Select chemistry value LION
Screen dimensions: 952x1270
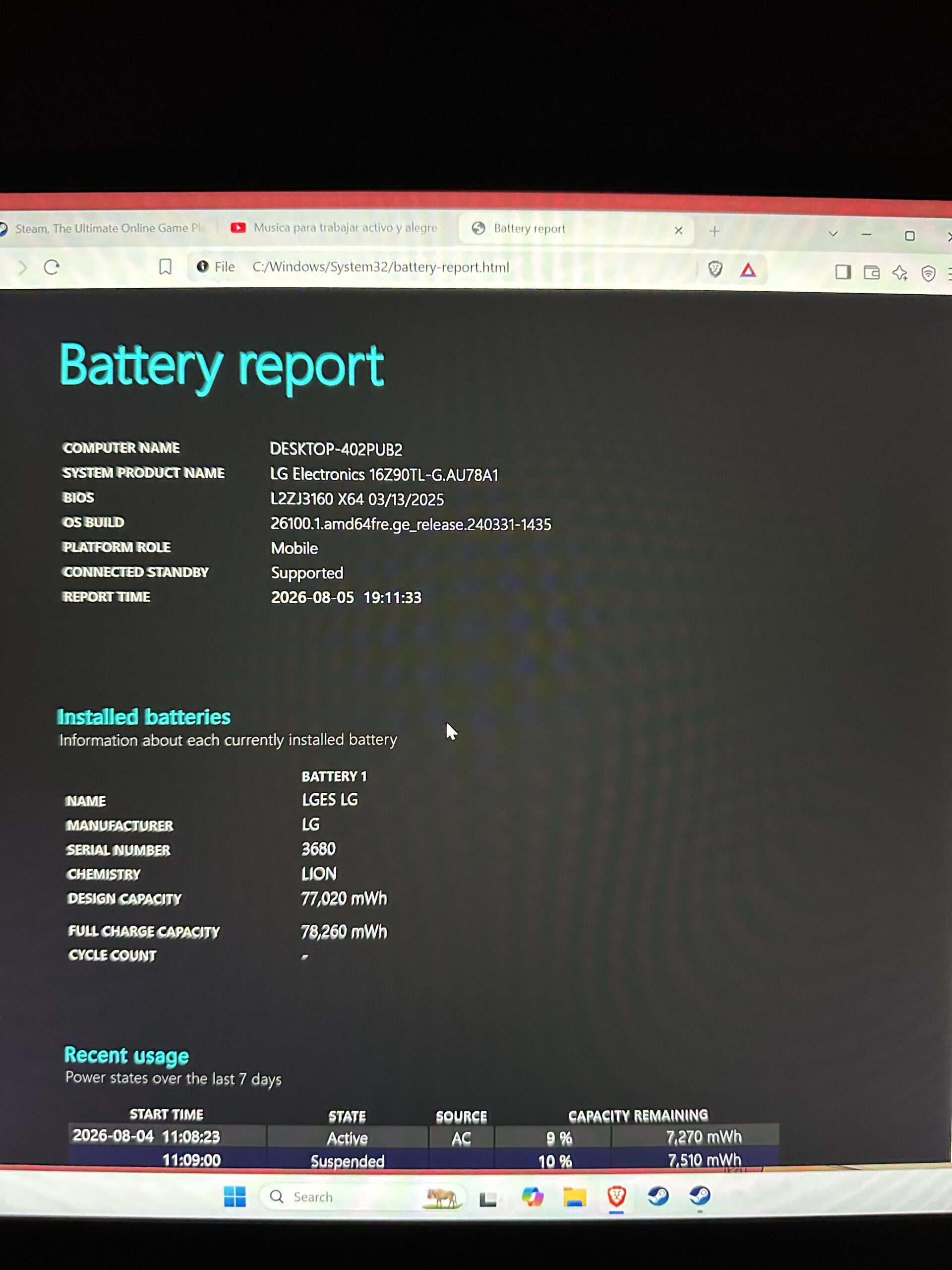(319, 874)
